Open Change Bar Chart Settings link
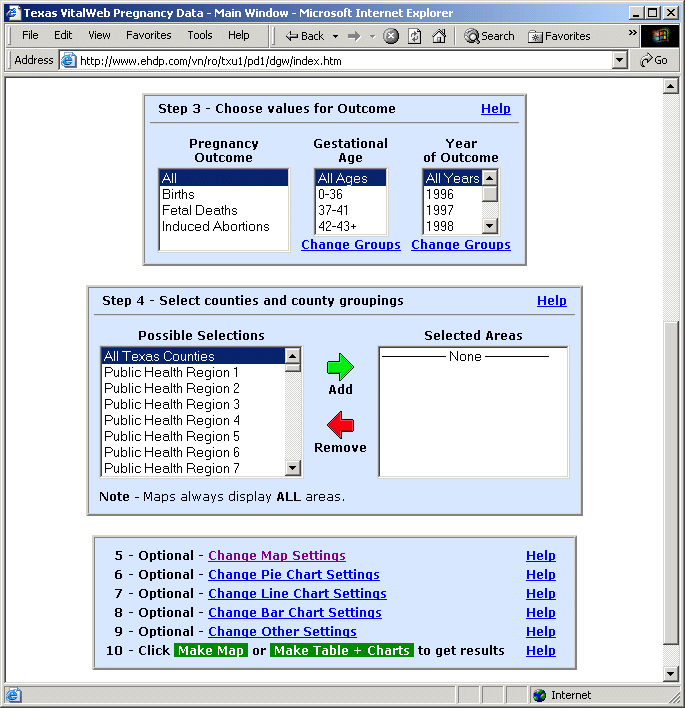Screen dimensions: 685x708 coord(294,612)
